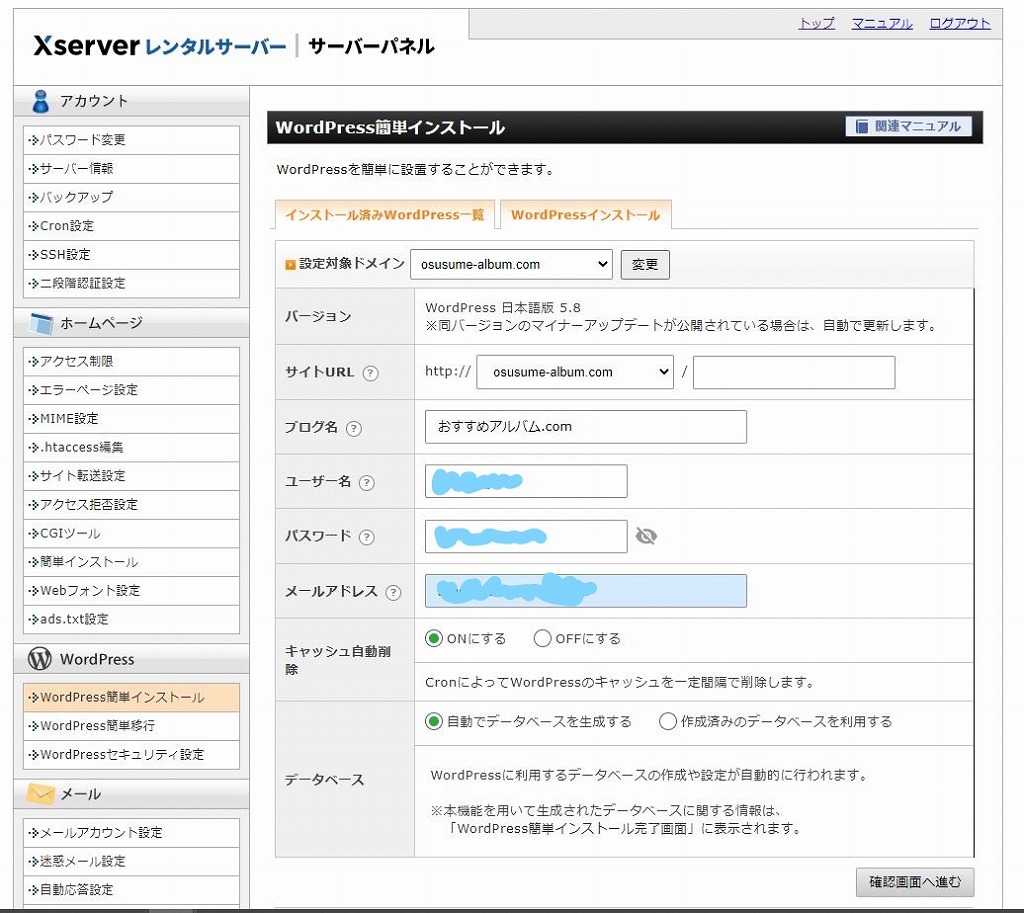
Task: Open Cron設定 in sidebar
Action: (x=131, y=226)
